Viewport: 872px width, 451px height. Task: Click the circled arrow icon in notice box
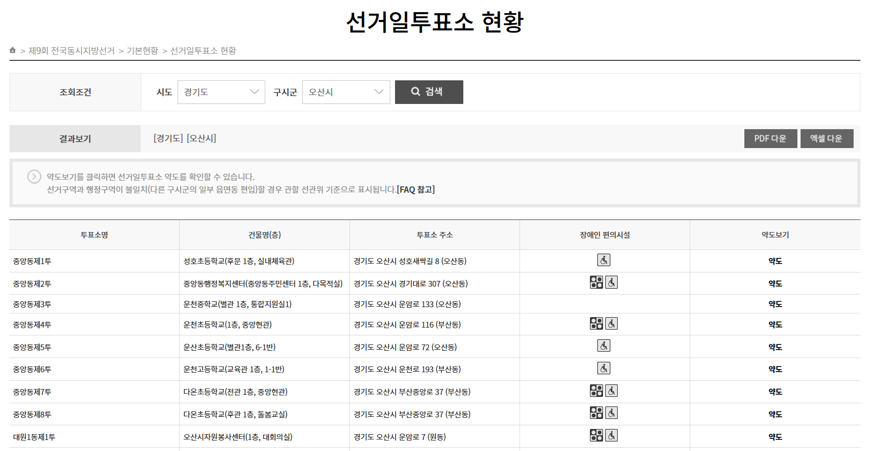click(x=34, y=177)
